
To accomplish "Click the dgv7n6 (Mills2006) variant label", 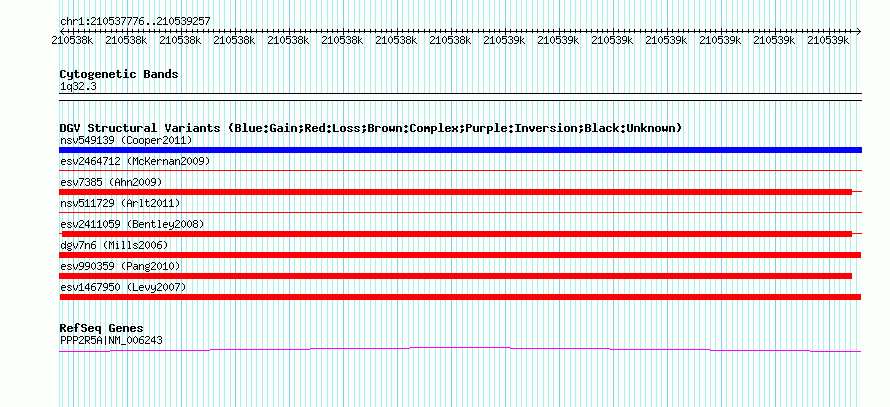I will tap(114, 245).
